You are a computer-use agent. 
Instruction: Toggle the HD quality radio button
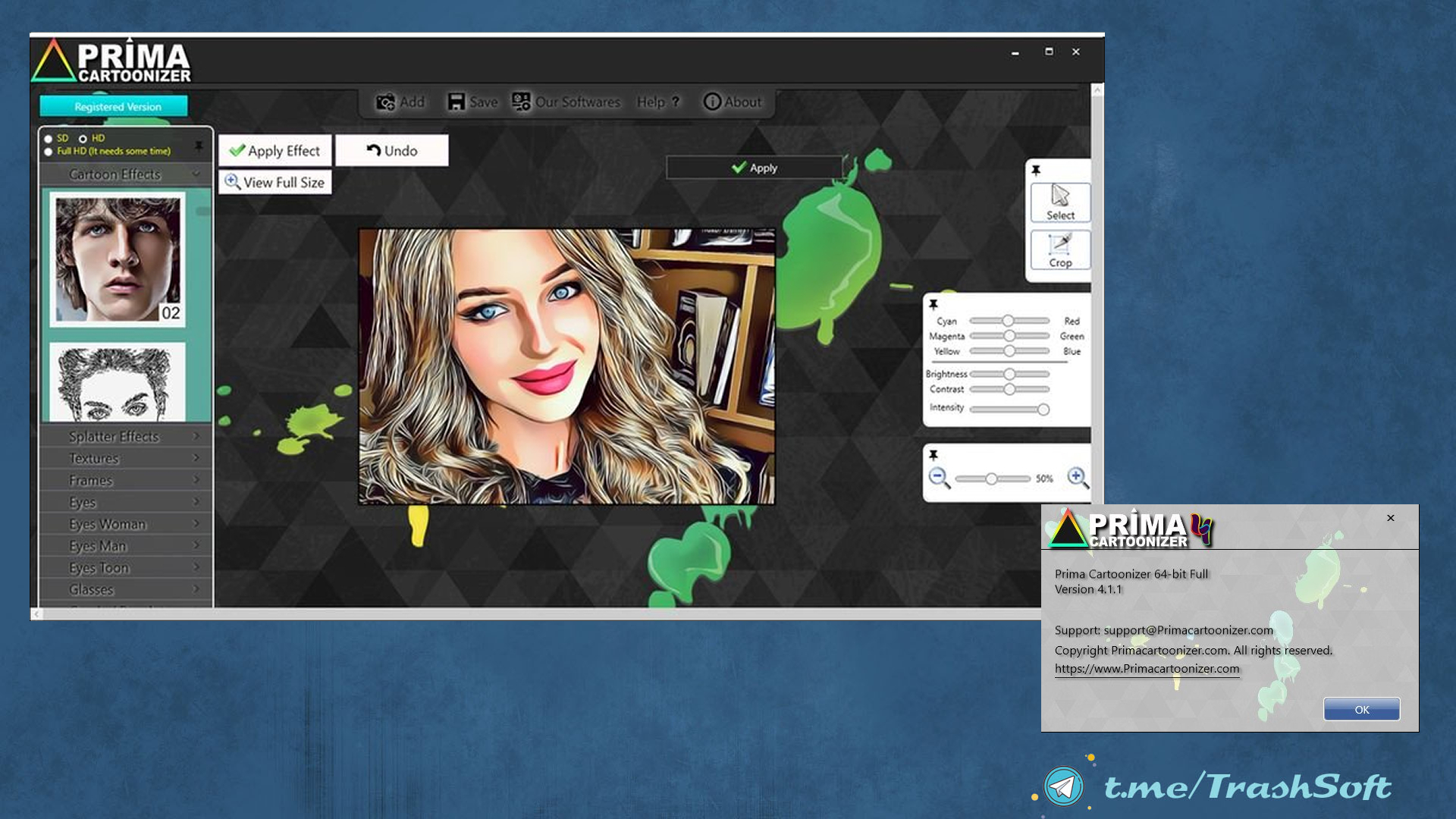pos(81,137)
